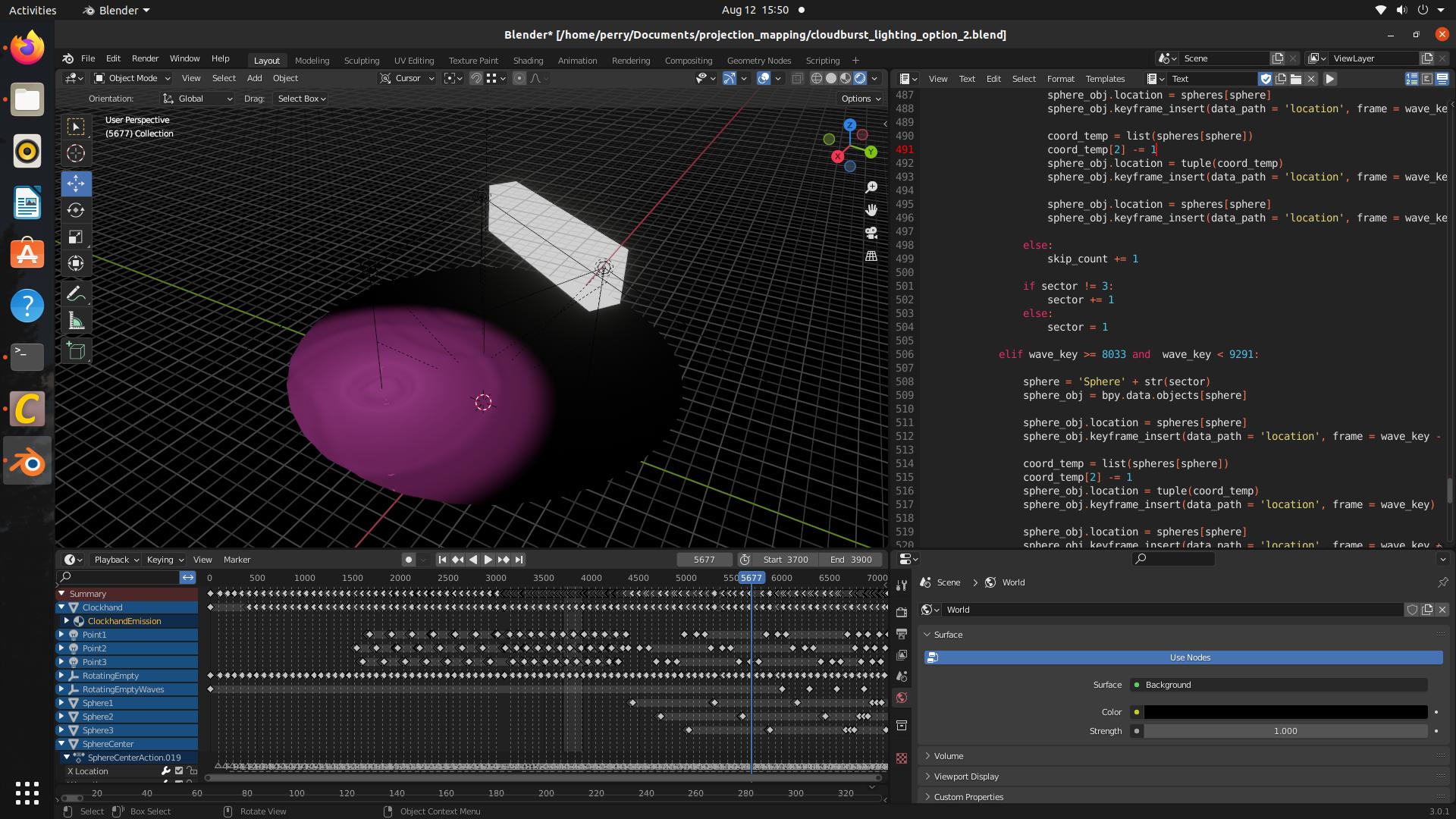Open the Render menu
Image resolution: width=1456 pixels, height=819 pixels.
pos(145,58)
